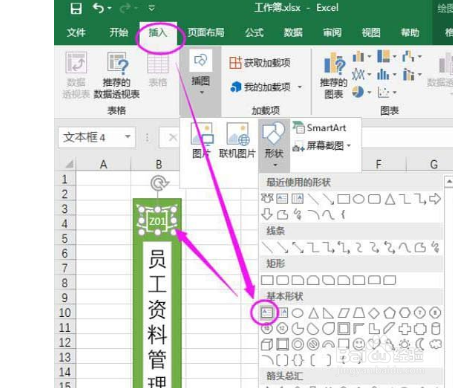Viewport: 453px width, 388px height.
Task: Click the Name Box showing 文本框 4
Action: (92, 137)
